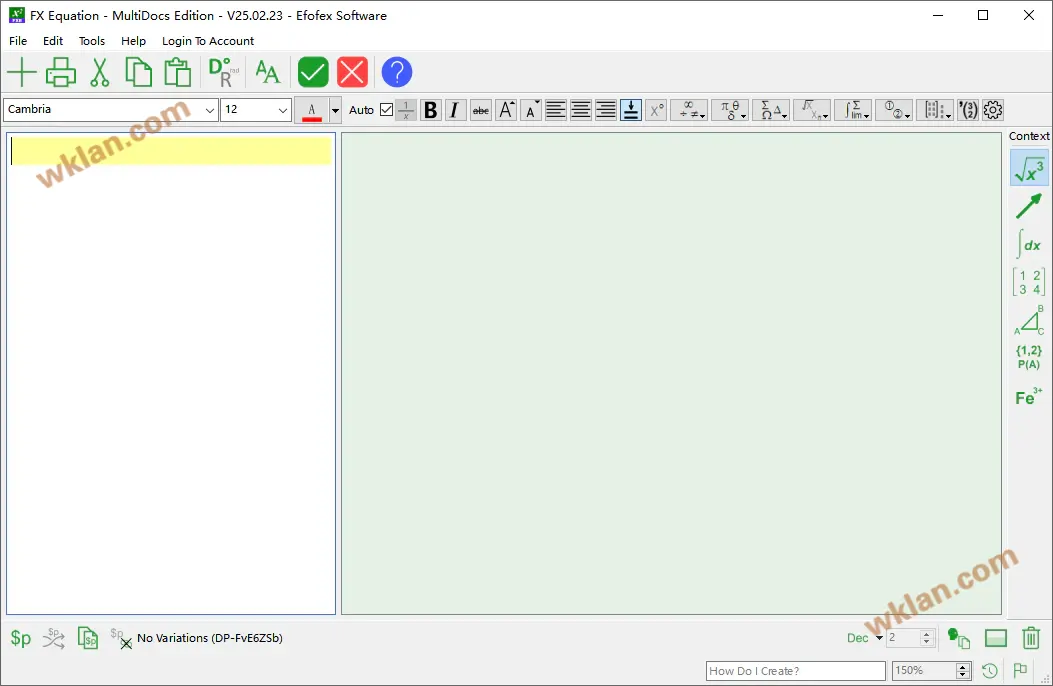Toggle the x degree superscript button
This screenshot has height=686, width=1053.
(x=656, y=110)
